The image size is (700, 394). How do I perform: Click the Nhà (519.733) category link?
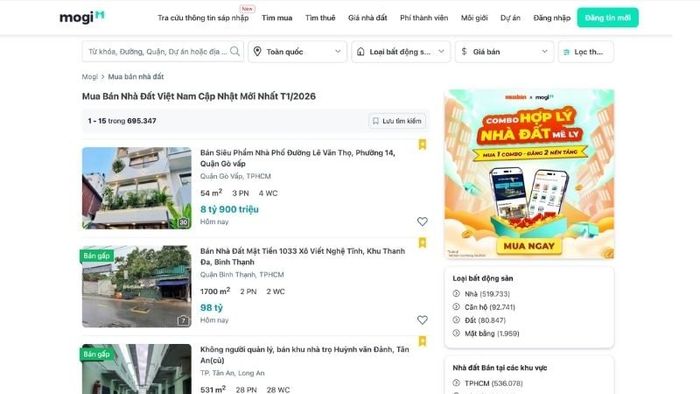pos(487,294)
